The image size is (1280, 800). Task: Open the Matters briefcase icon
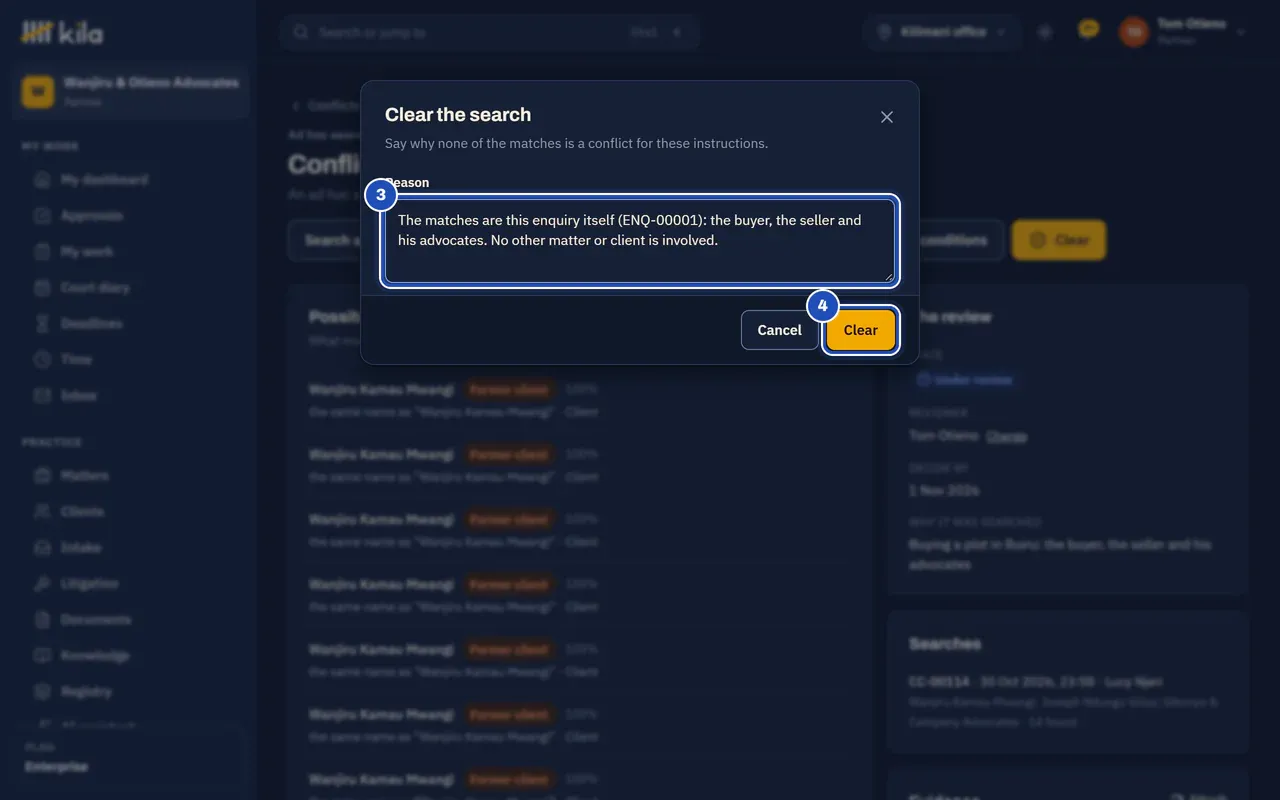pos(42,476)
